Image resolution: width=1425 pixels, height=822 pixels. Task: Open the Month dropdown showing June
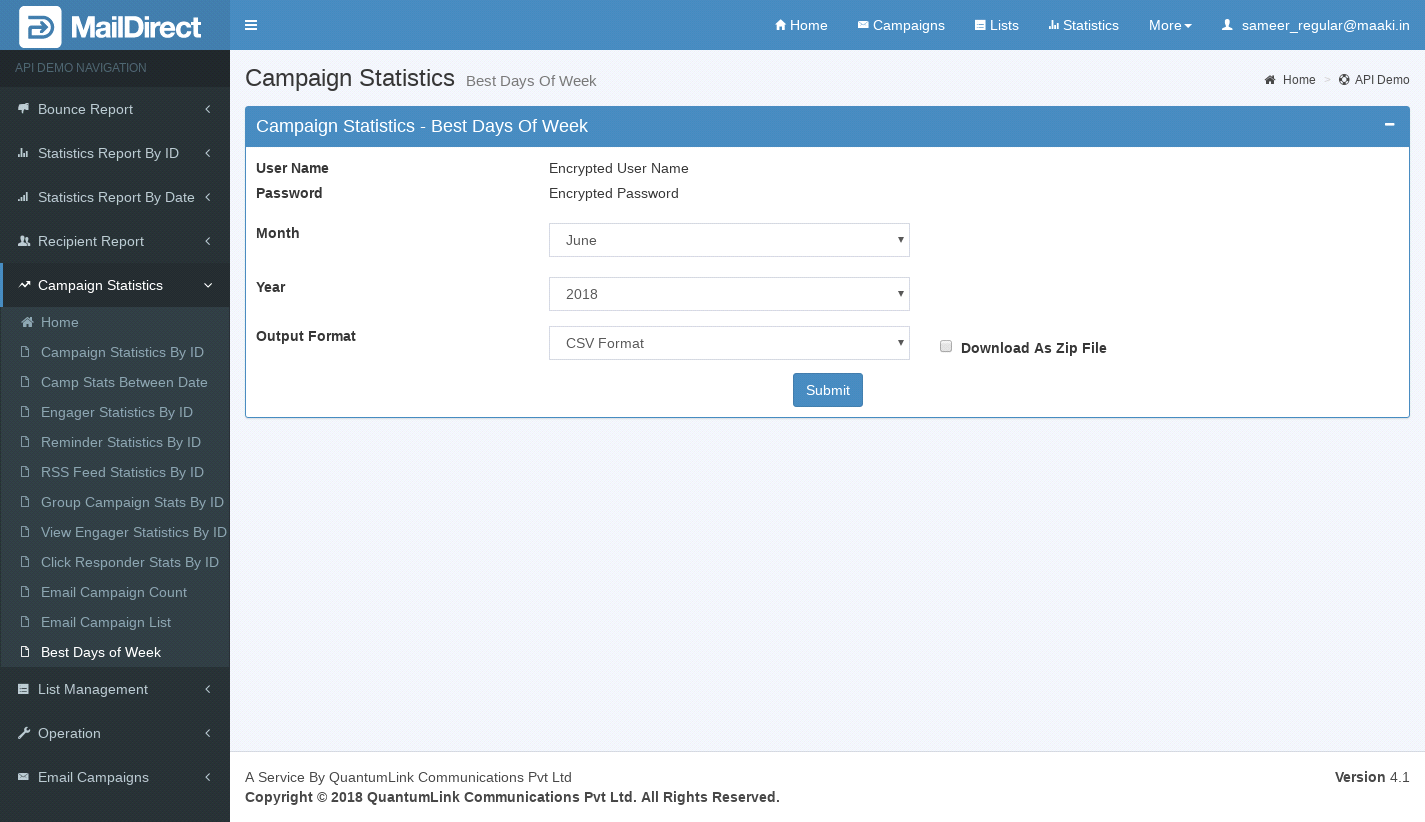click(x=729, y=240)
